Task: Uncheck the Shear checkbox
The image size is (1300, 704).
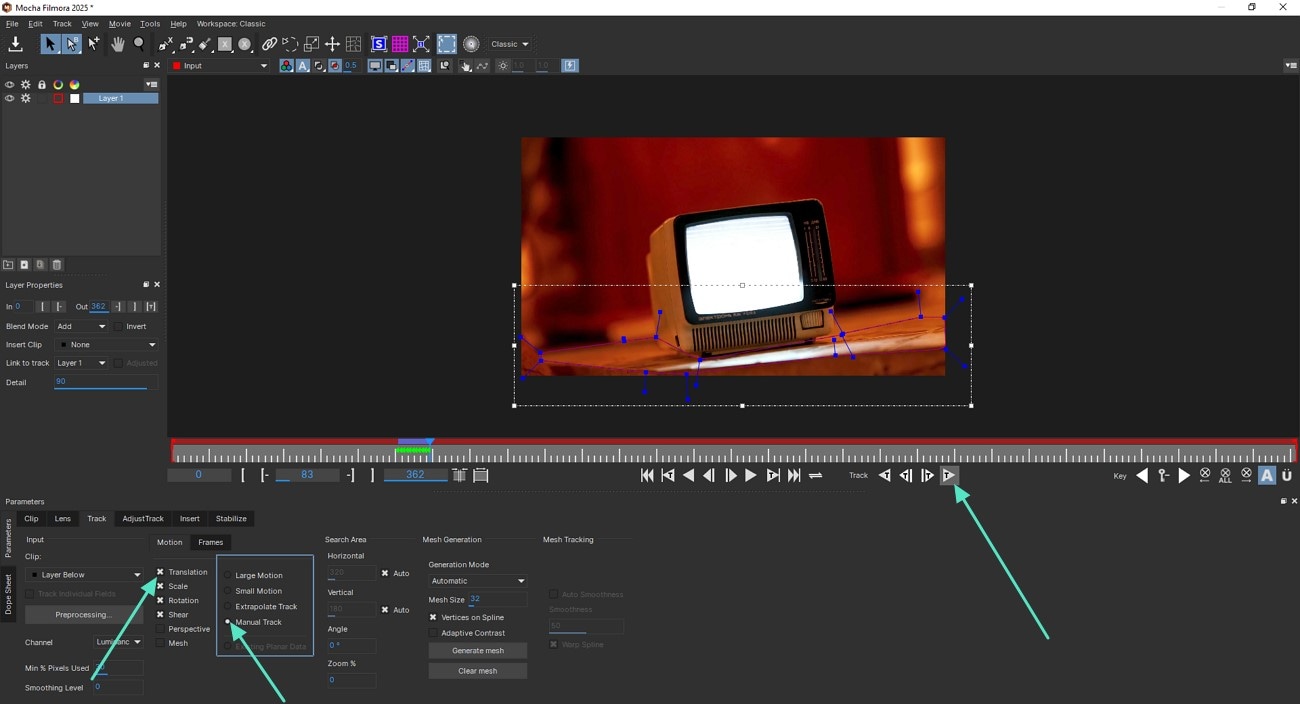Action: (x=160, y=615)
